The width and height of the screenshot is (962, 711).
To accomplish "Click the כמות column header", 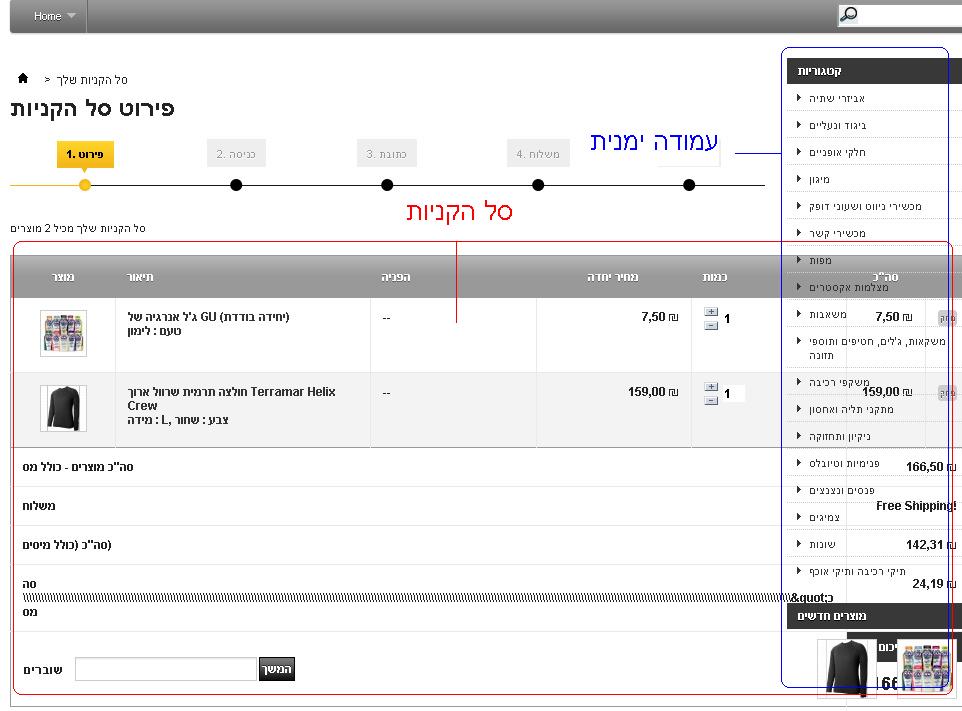I will tap(714, 277).
